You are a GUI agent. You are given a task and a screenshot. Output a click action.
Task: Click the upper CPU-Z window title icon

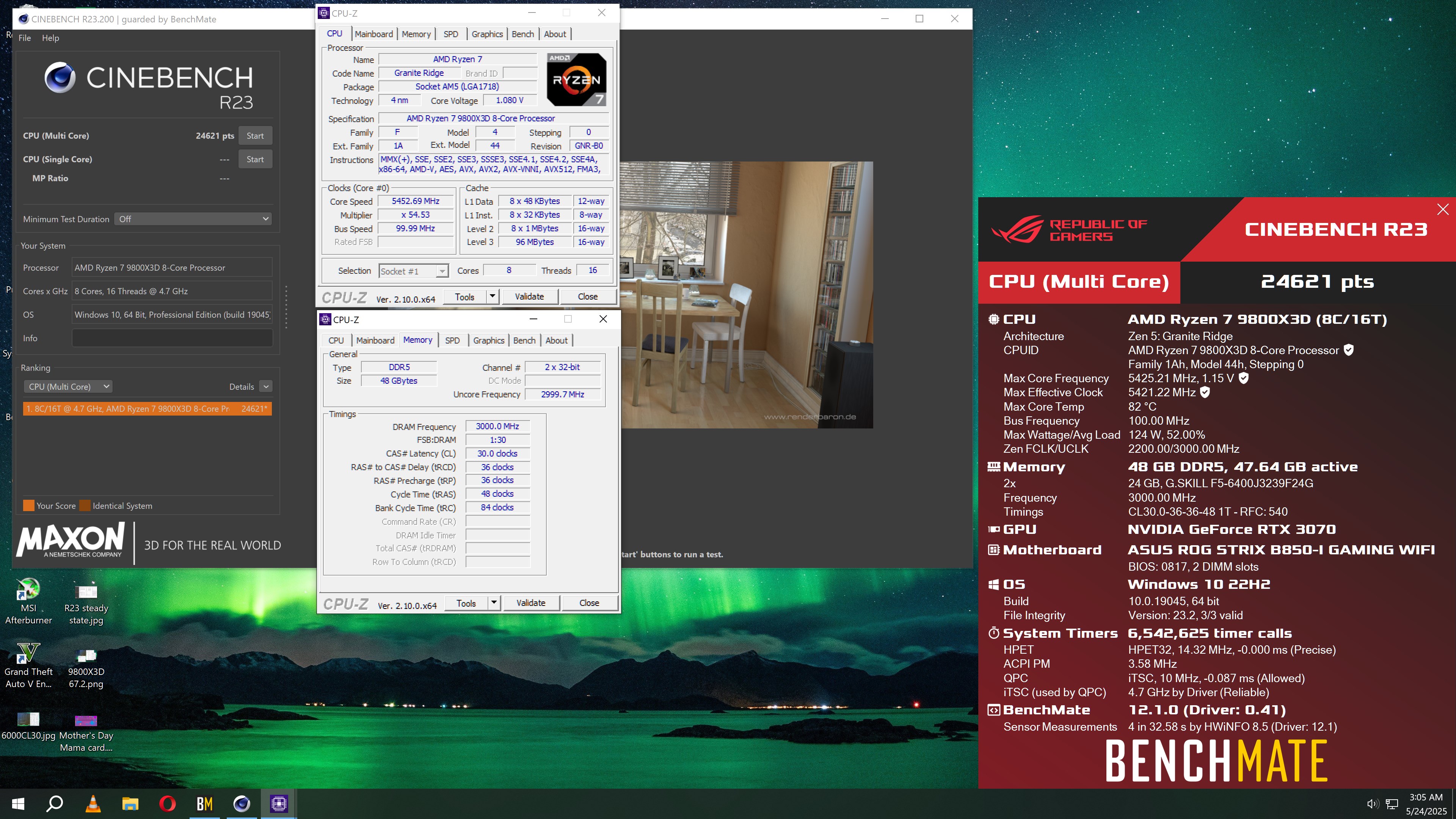[x=324, y=13]
